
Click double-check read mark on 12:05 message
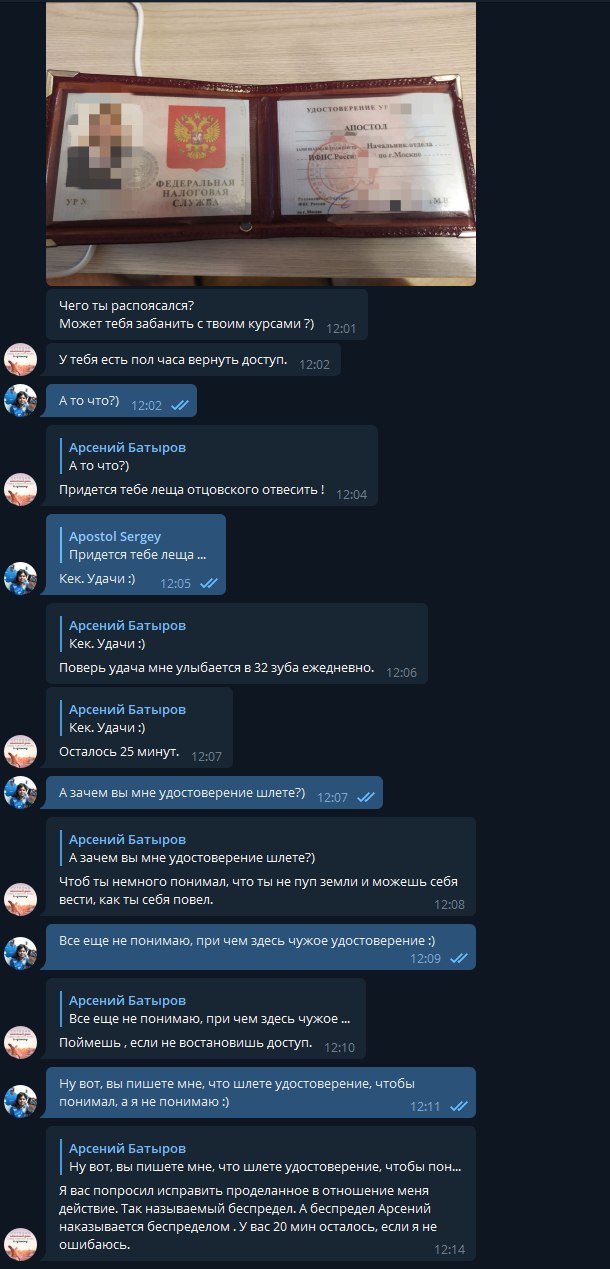tap(209, 582)
